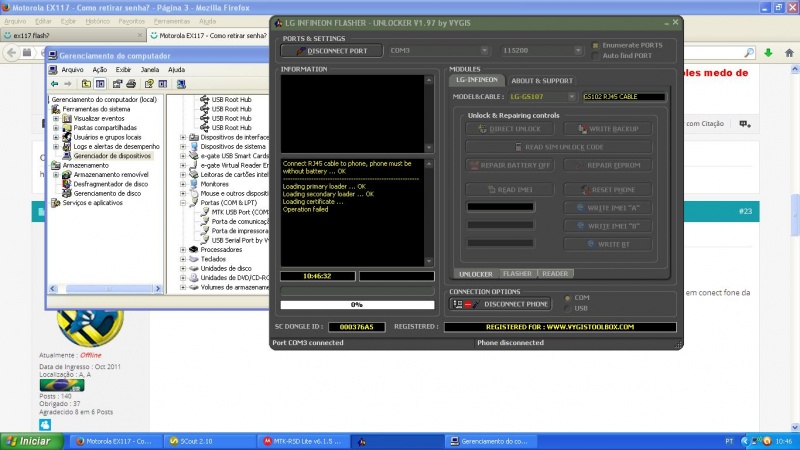
Task: Click the Firefox search magnifier icon
Action: 749,53
